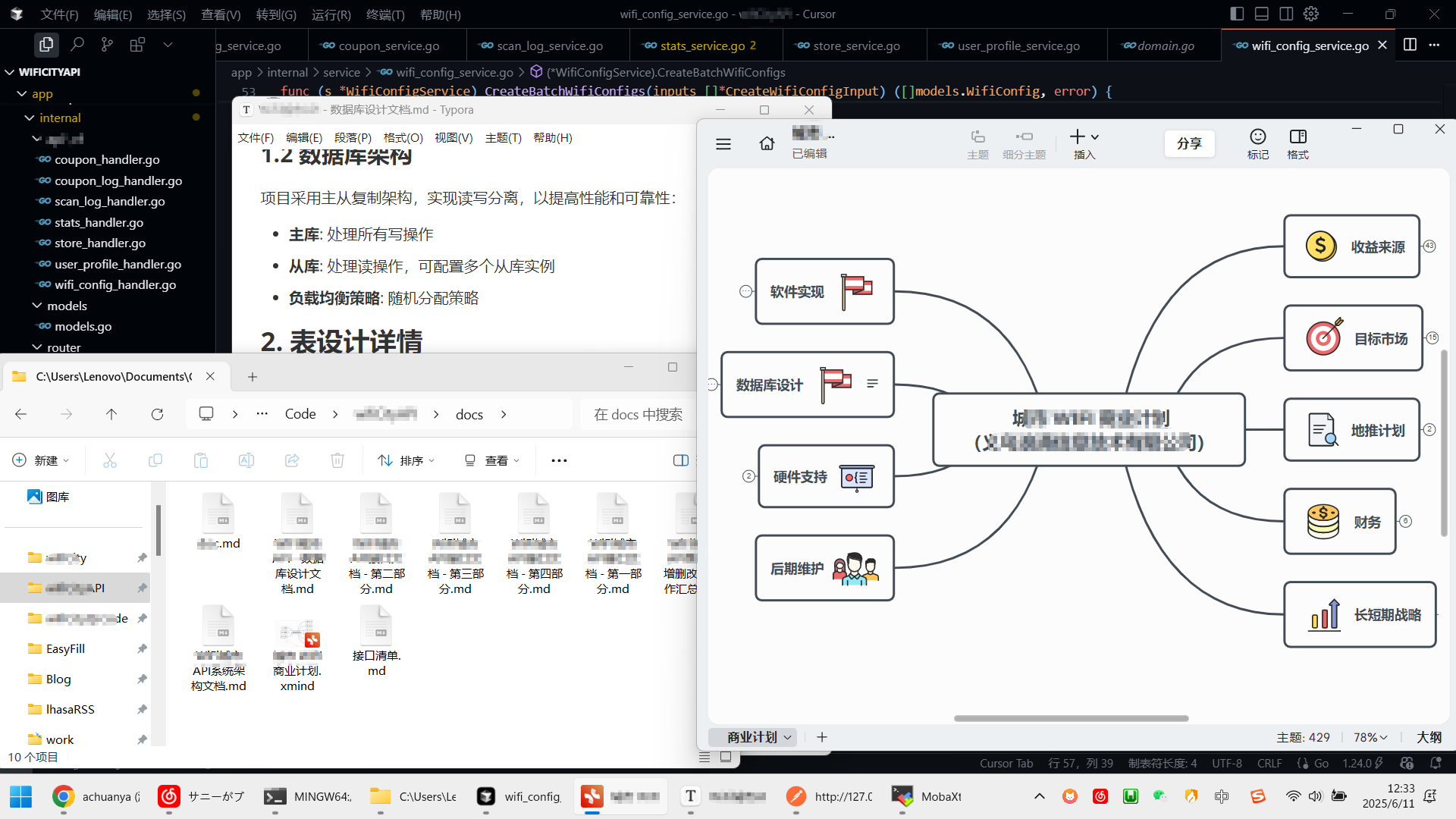Switch to the stats_service.go tab
The width and height of the screenshot is (1456, 819).
(x=701, y=45)
